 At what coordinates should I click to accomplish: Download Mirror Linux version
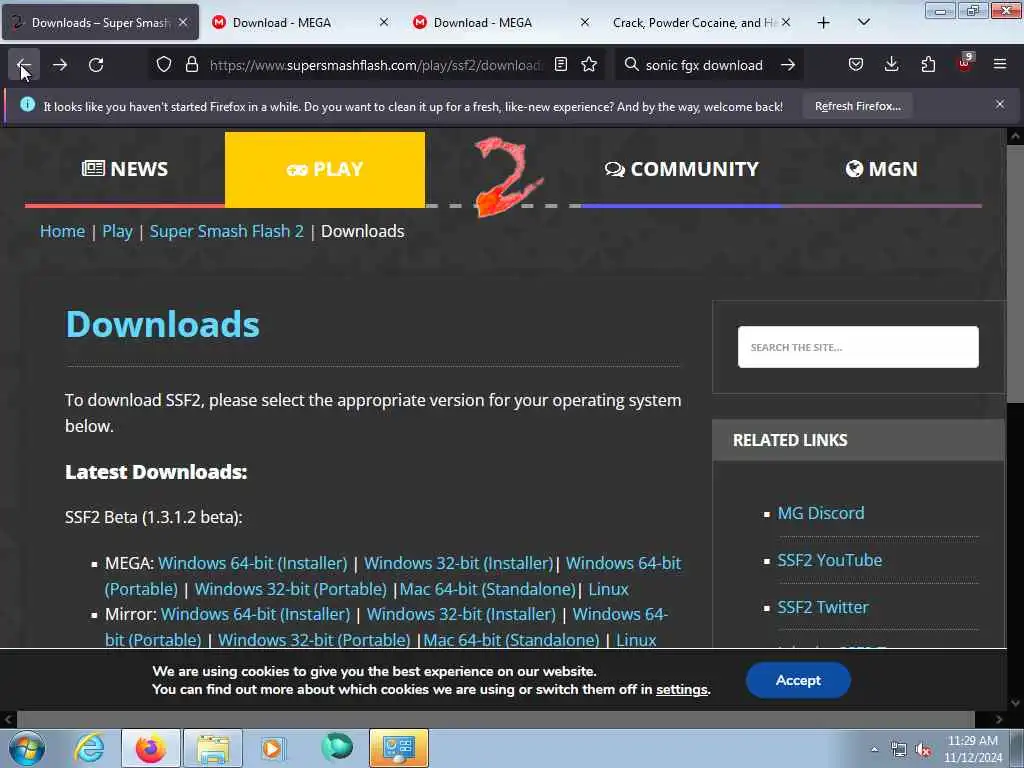click(x=636, y=639)
